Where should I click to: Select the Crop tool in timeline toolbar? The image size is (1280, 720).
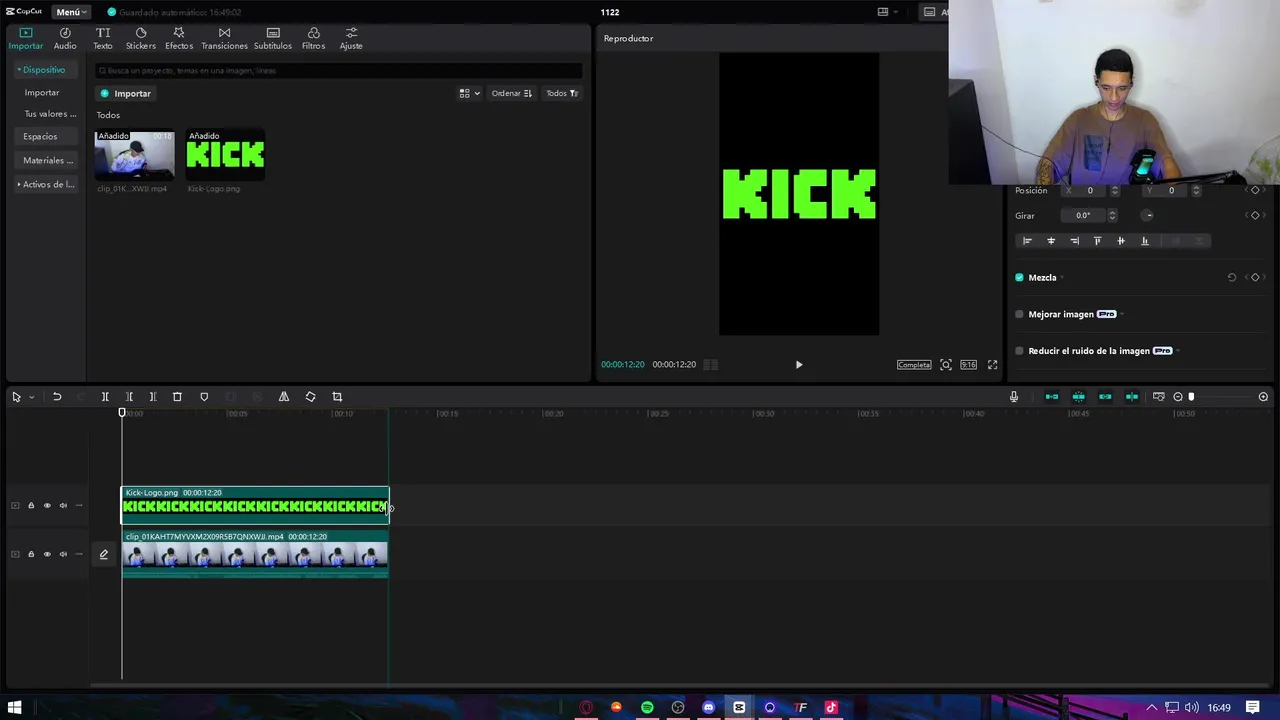[x=337, y=397]
